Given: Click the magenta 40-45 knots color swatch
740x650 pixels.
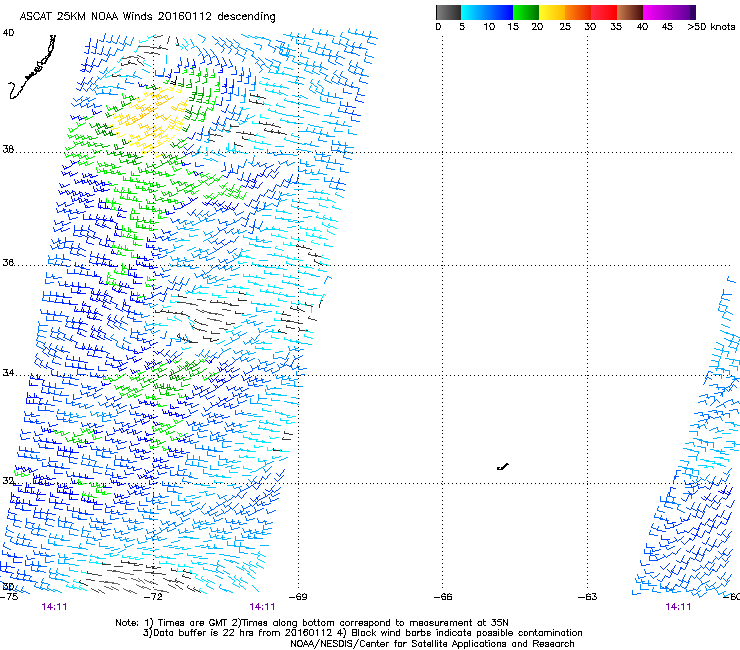Looking at the screenshot, I should pos(656,12).
